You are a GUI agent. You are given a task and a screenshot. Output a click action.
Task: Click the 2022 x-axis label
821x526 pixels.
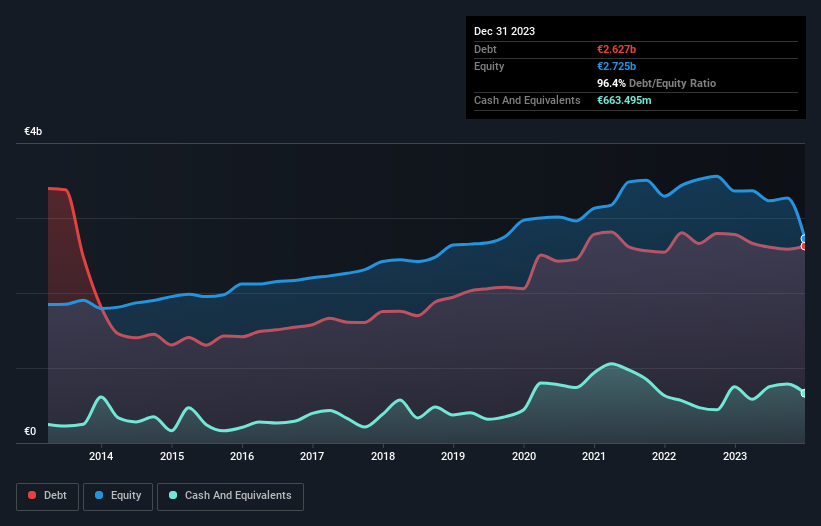[664, 456]
